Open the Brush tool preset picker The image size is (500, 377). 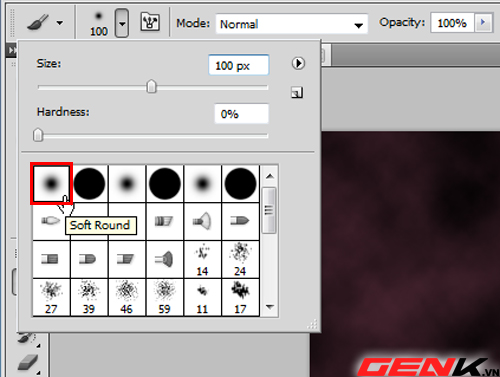coord(44,23)
